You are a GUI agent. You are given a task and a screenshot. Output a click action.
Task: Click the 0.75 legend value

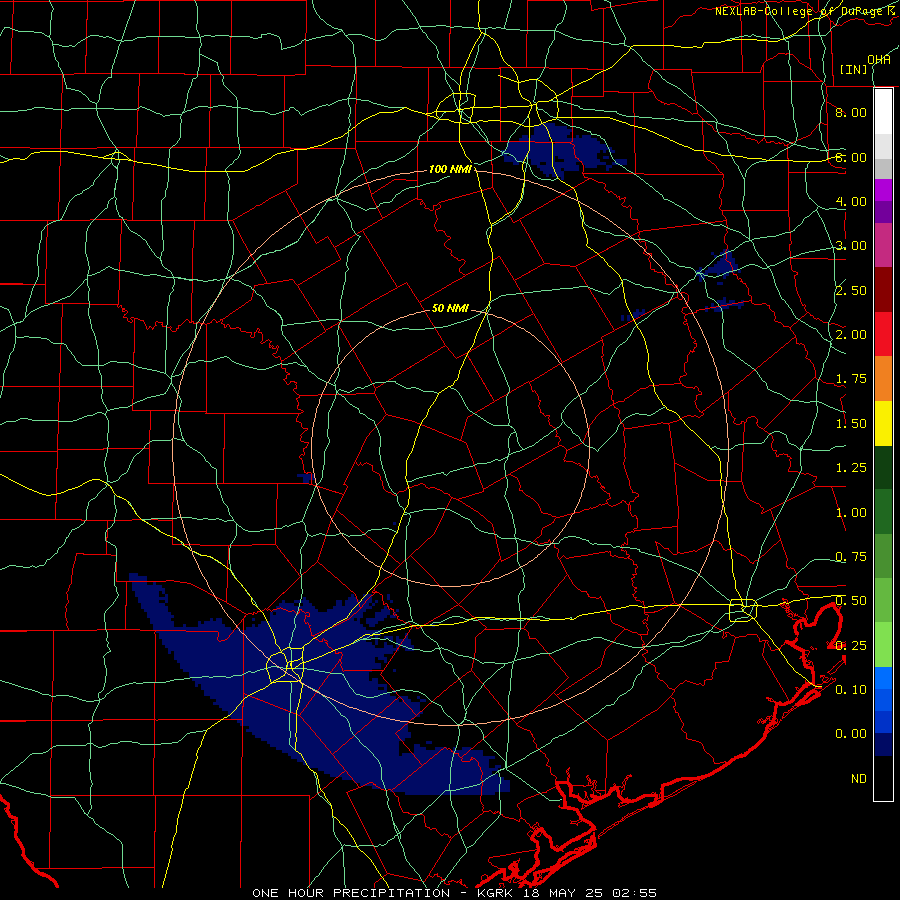point(851,557)
